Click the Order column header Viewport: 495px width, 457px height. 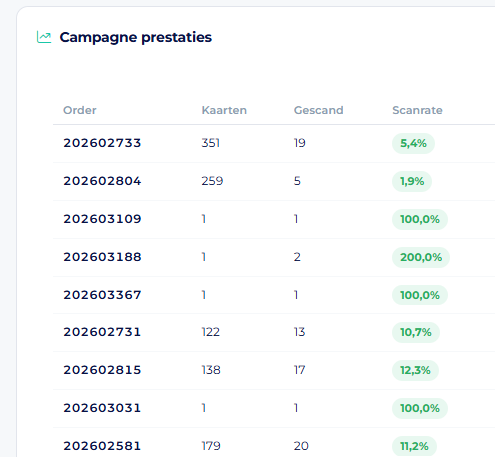pos(80,110)
